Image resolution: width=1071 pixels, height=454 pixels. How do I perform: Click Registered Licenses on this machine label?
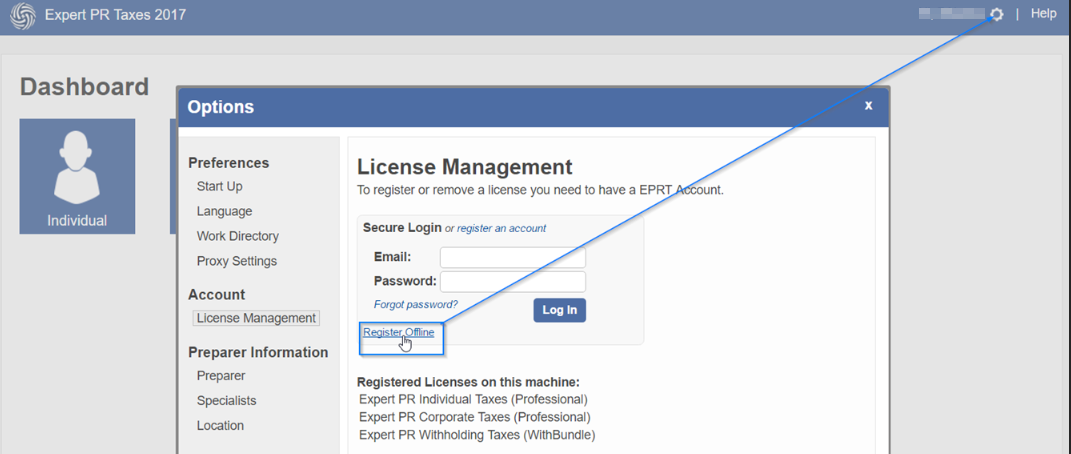469,382
